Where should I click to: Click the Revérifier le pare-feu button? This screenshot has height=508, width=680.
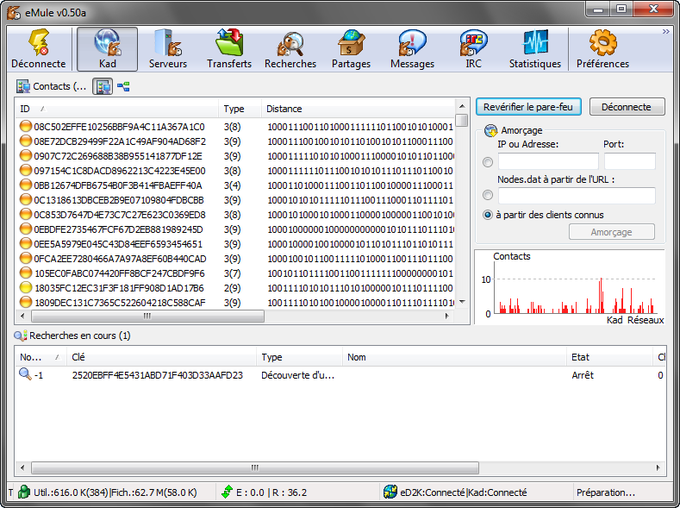pos(528,107)
